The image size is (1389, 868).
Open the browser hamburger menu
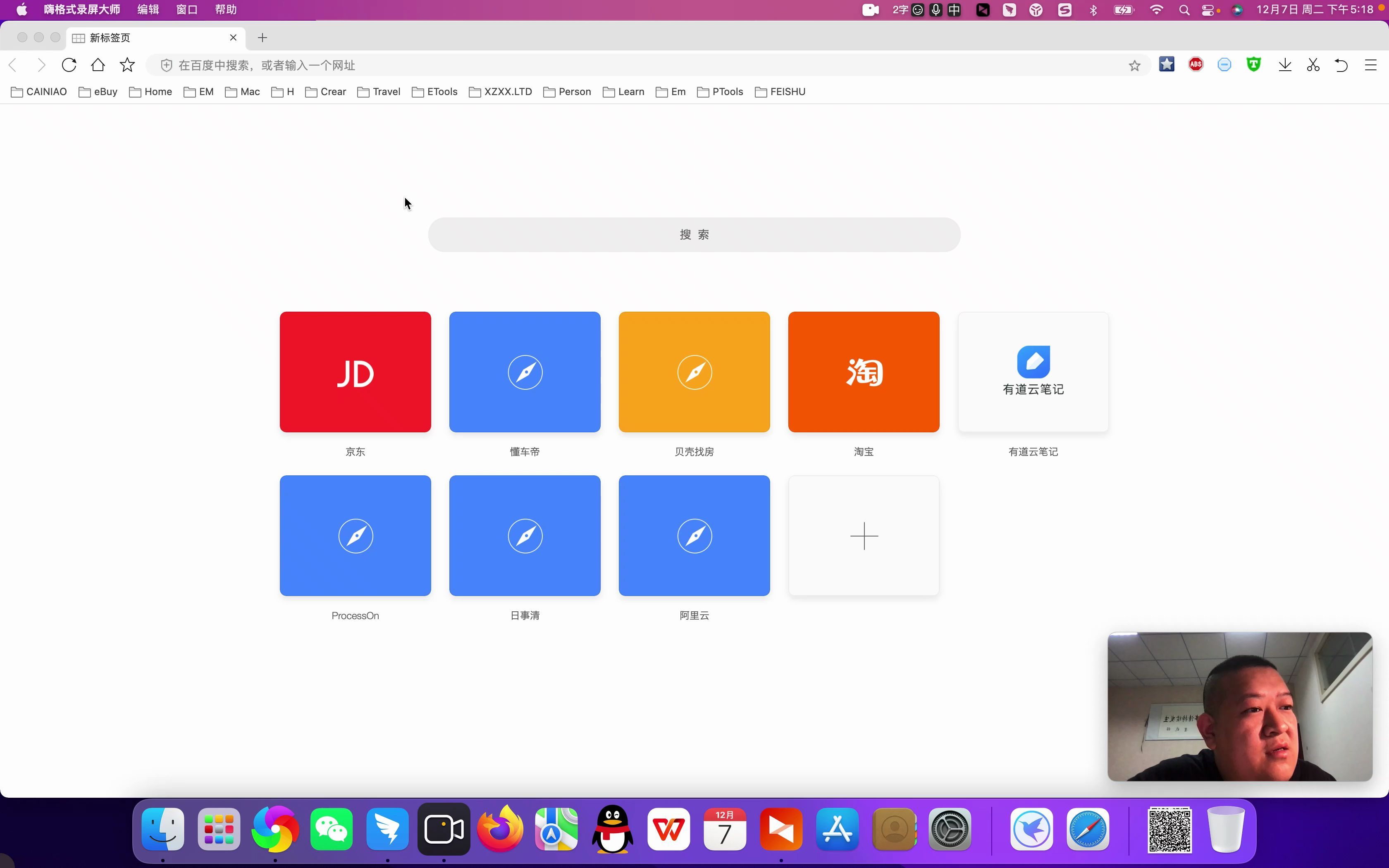click(1371, 65)
